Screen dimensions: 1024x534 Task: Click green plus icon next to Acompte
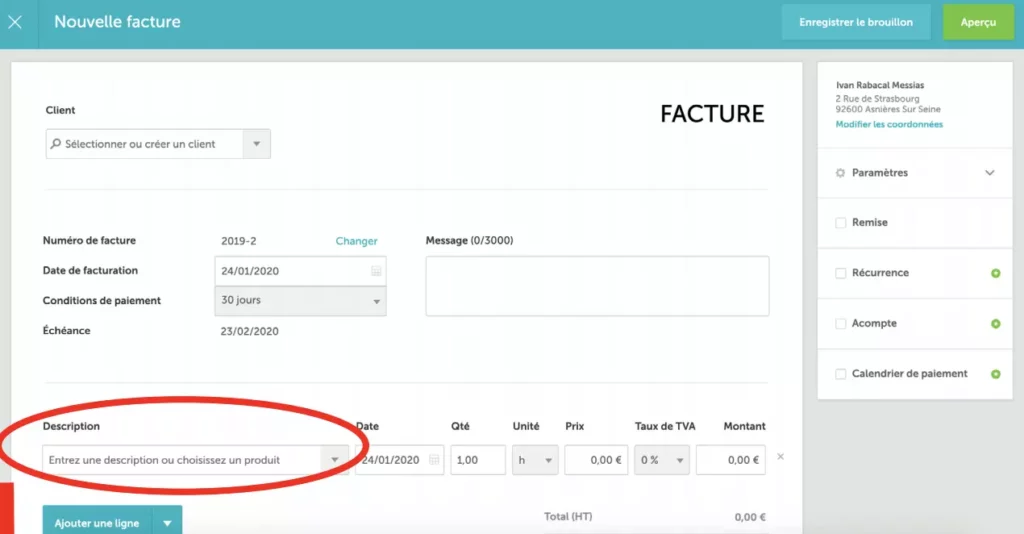pyautogui.click(x=995, y=324)
